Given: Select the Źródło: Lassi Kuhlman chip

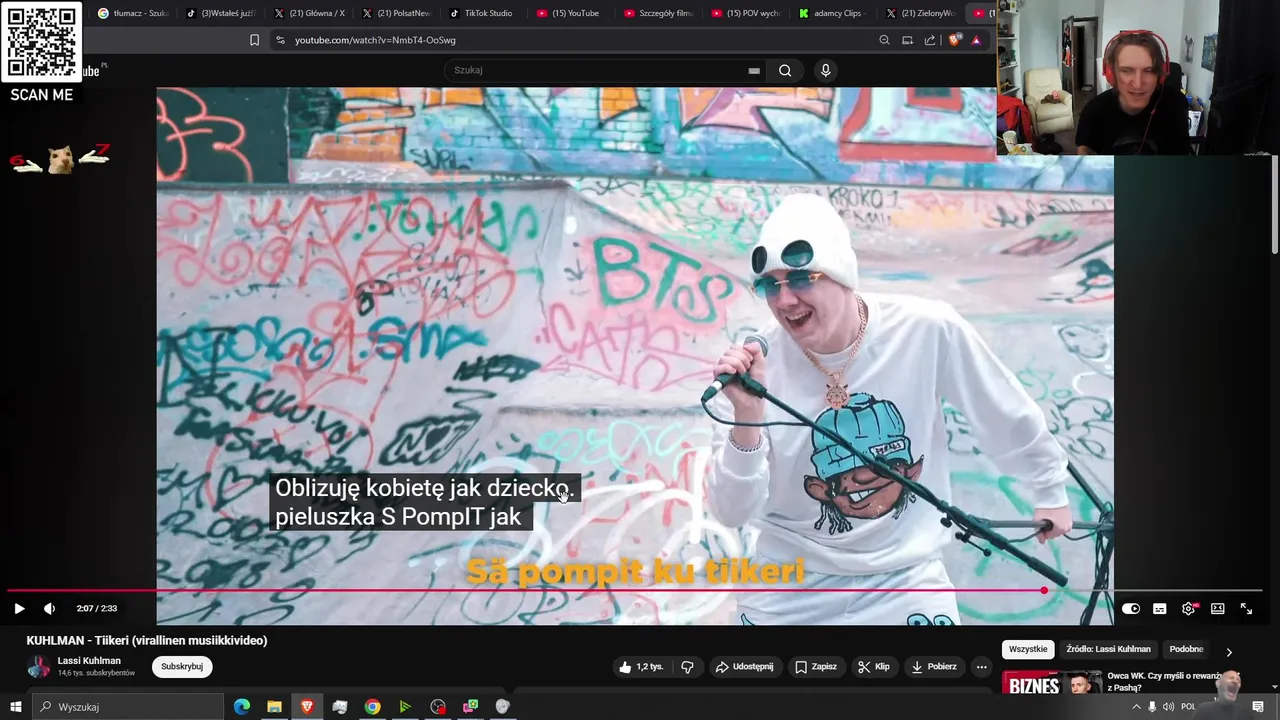Looking at the screenshot, I should [x=1108, y=649].
